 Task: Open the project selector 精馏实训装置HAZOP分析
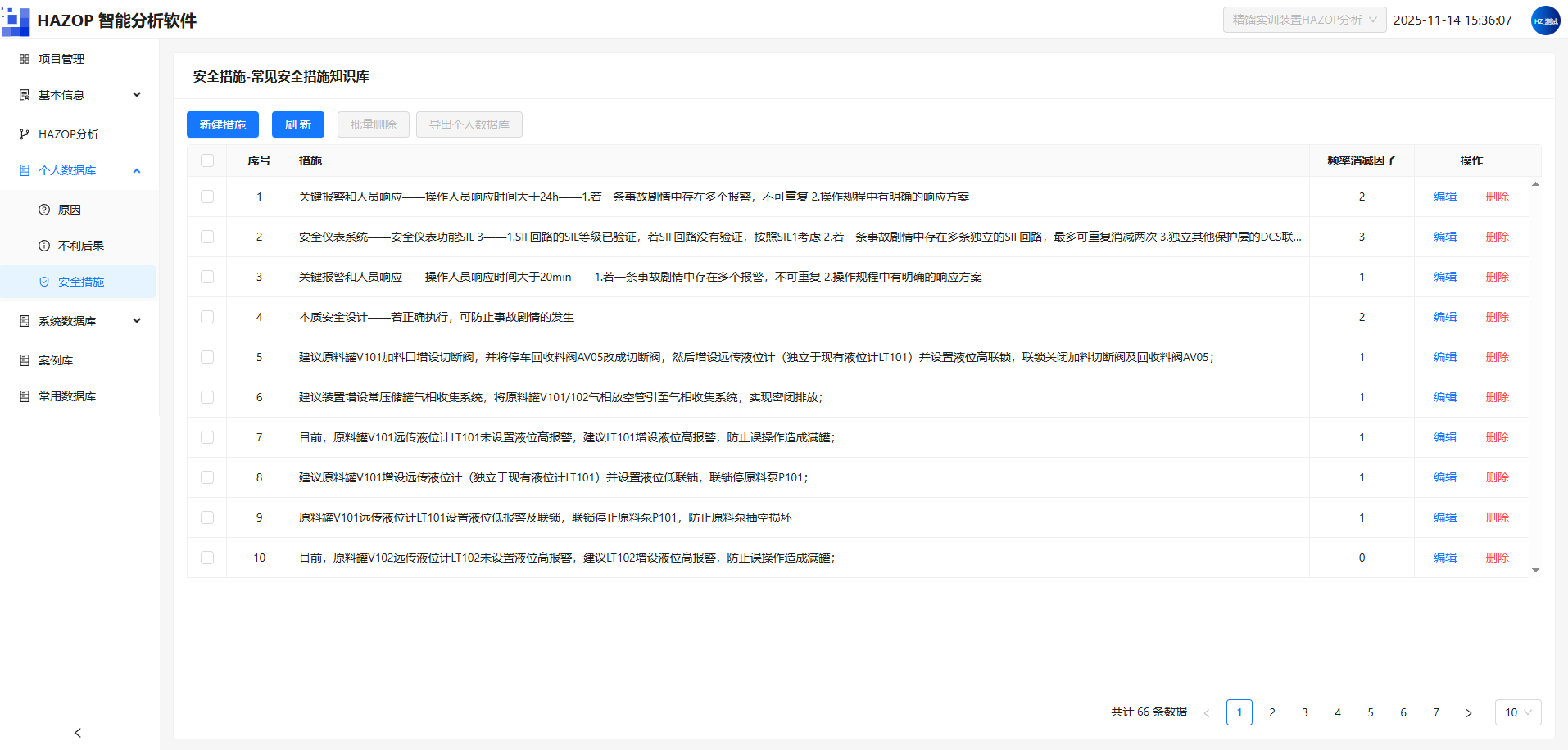(1305, 20)
